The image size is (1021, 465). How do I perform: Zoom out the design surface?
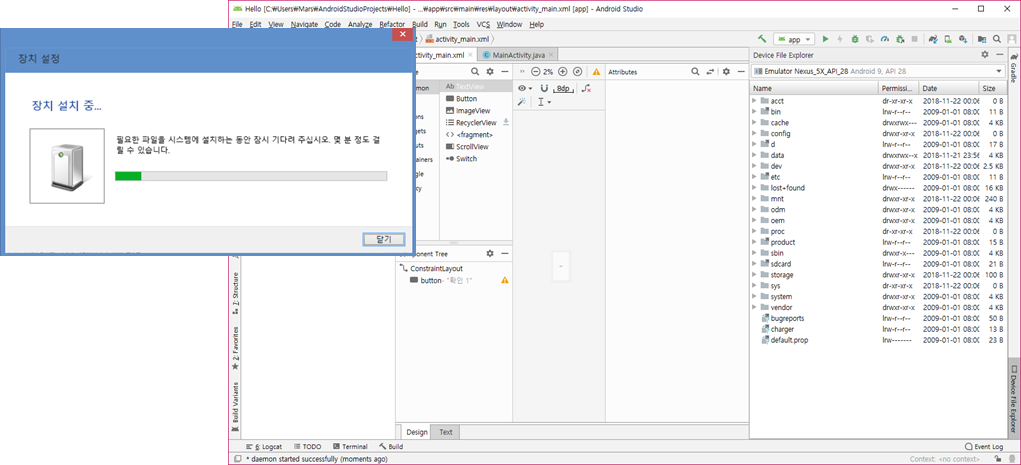535,72
